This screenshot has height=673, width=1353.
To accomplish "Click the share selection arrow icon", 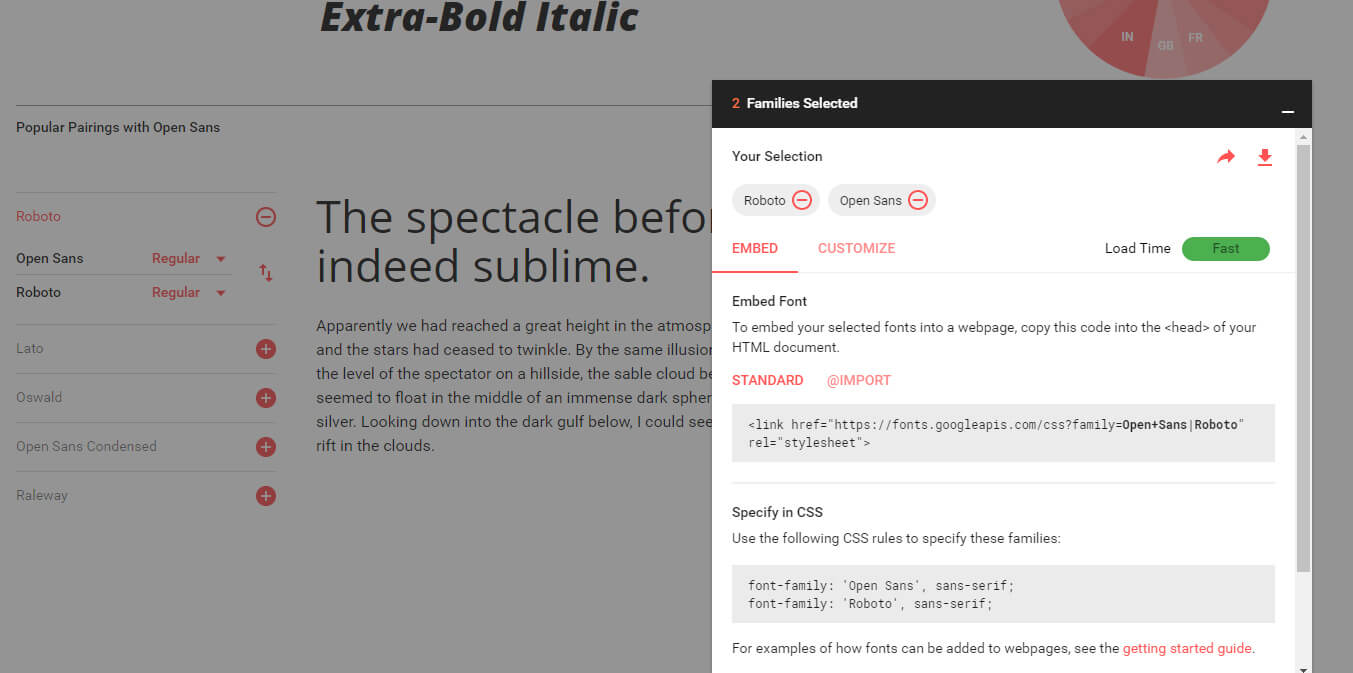I will click(x=1226, y=157).
